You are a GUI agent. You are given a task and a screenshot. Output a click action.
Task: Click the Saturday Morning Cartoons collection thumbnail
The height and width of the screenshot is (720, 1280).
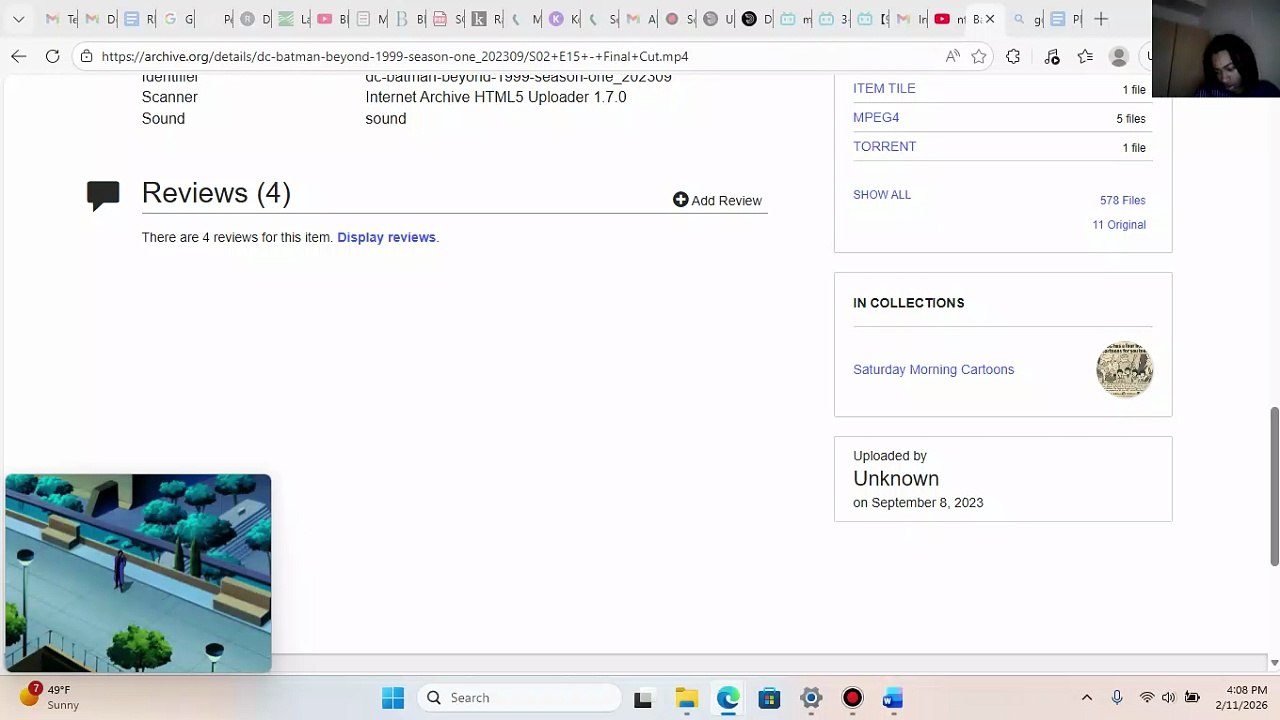click(x=1124, y=369)
